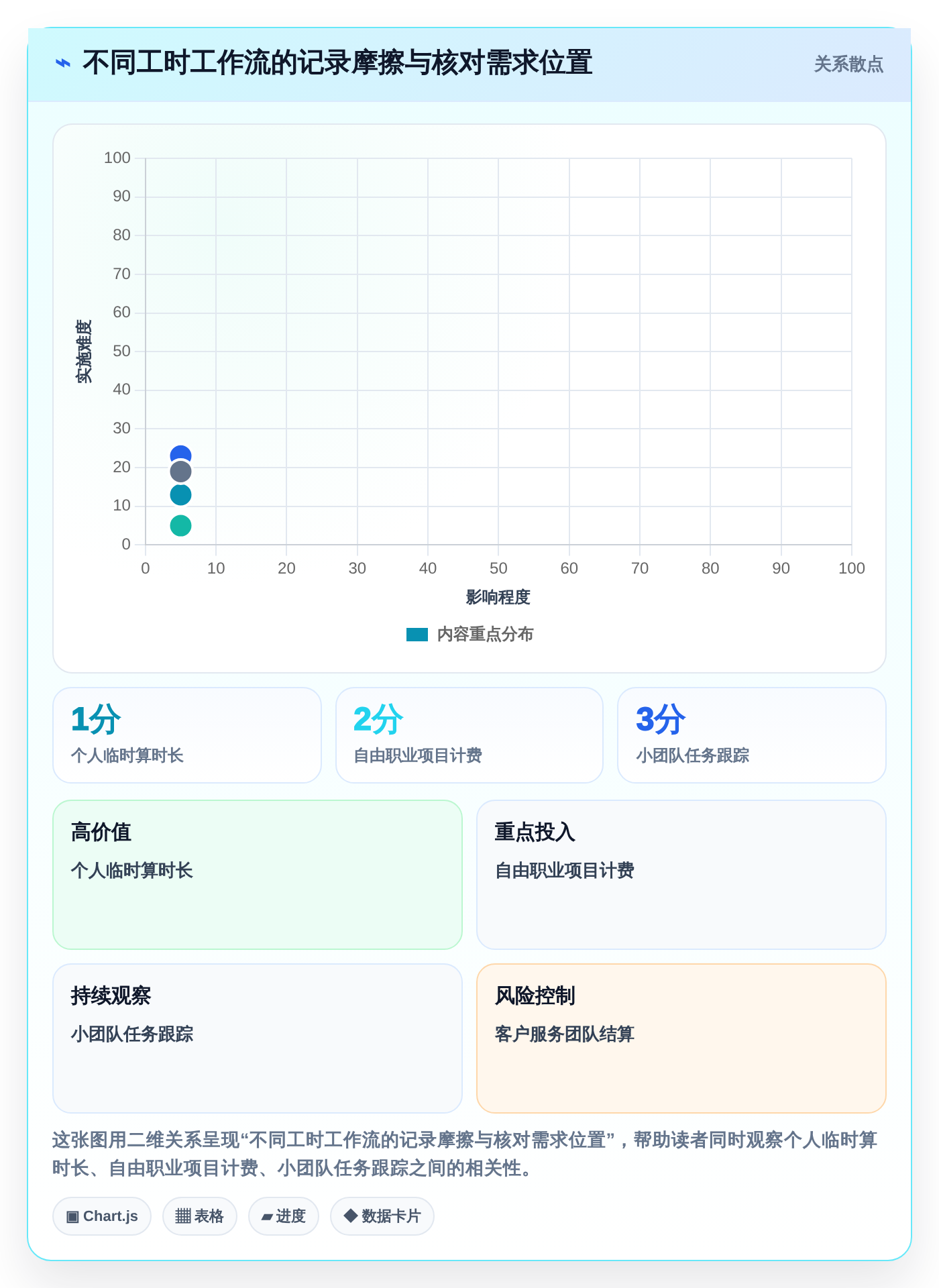Viewport: 939px width, 1288px height.
Task: Click 个人临时算时长 text in 高价值 card
Action: click(132, 870)
